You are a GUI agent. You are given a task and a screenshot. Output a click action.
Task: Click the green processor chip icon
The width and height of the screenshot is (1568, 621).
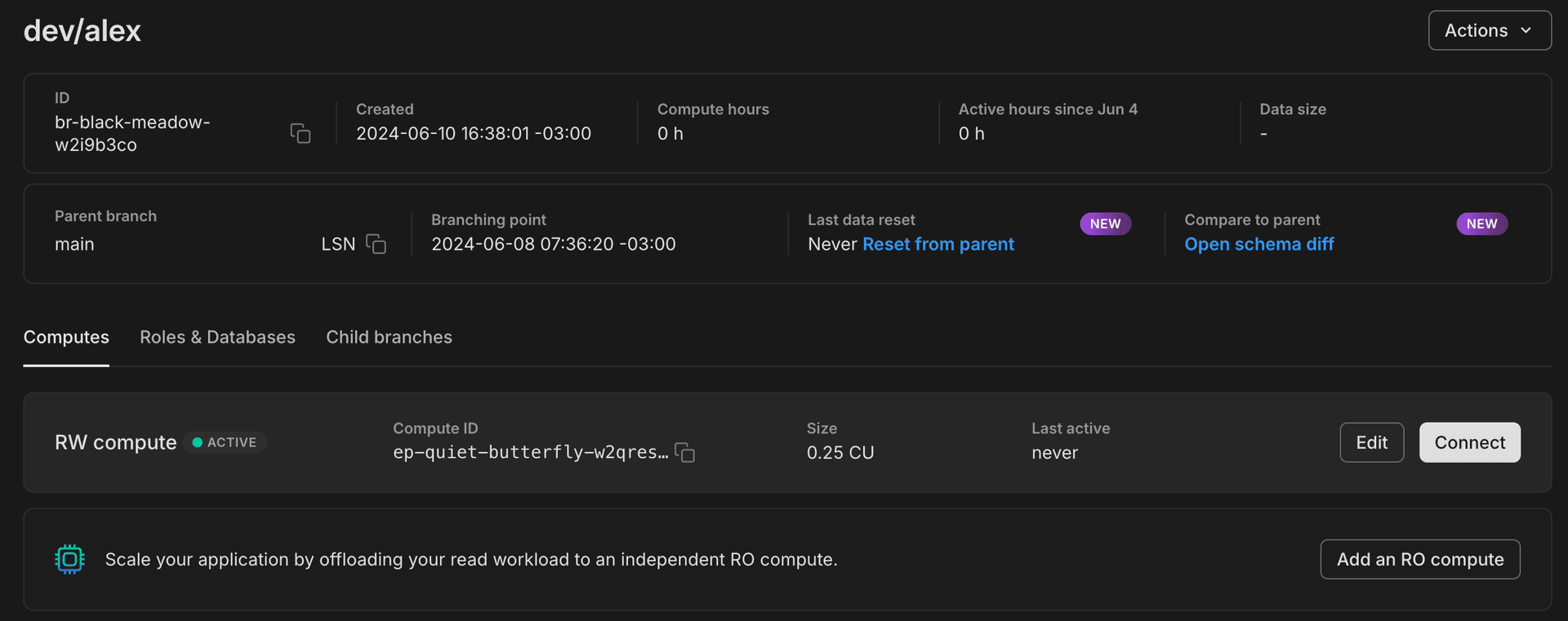pos(69,560)
